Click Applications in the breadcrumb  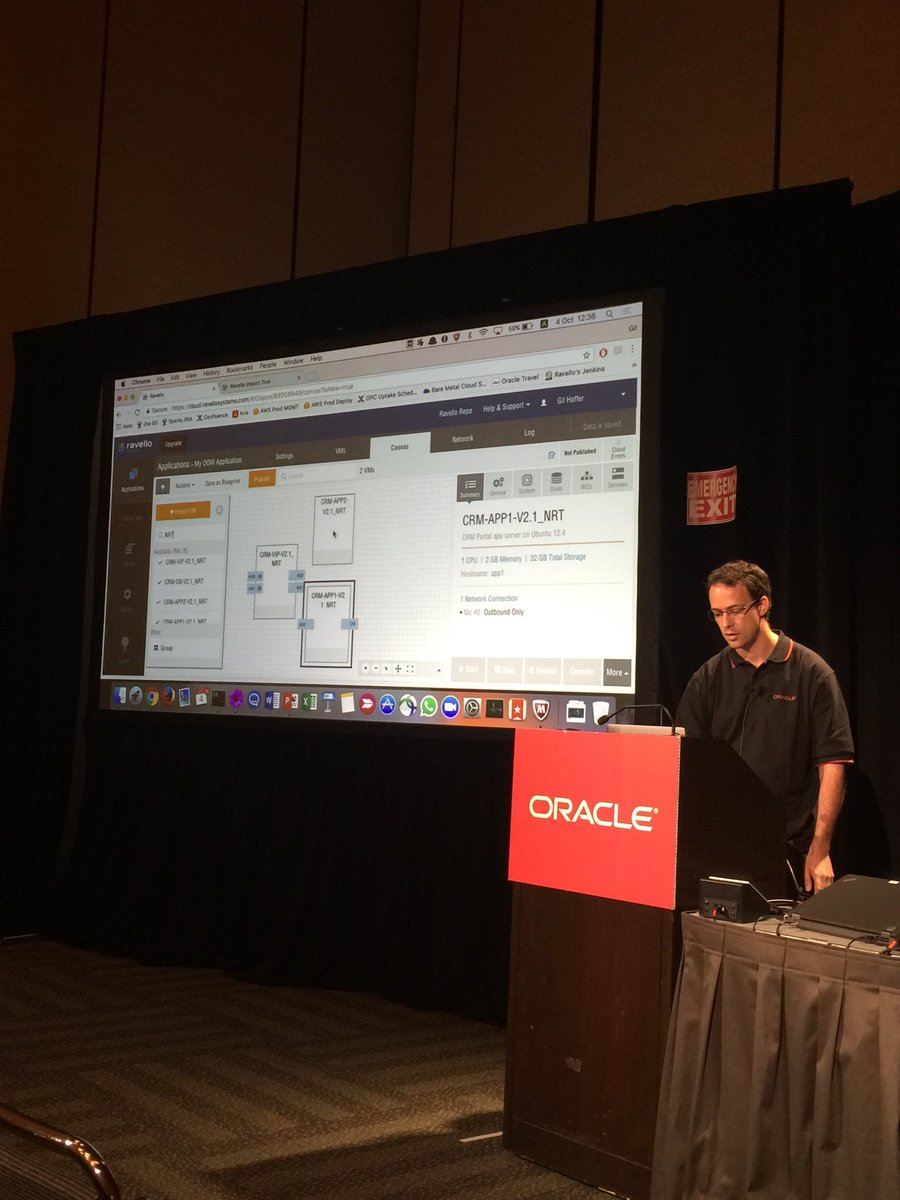coord(173,466)
